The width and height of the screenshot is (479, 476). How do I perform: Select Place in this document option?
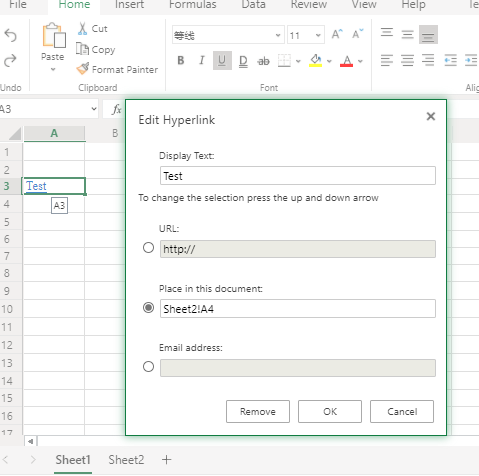148,307
